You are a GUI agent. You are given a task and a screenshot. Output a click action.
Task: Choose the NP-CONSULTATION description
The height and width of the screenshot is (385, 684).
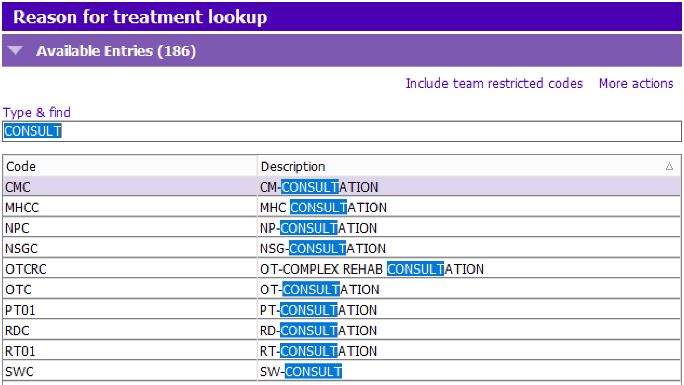[x=318, y=228]
